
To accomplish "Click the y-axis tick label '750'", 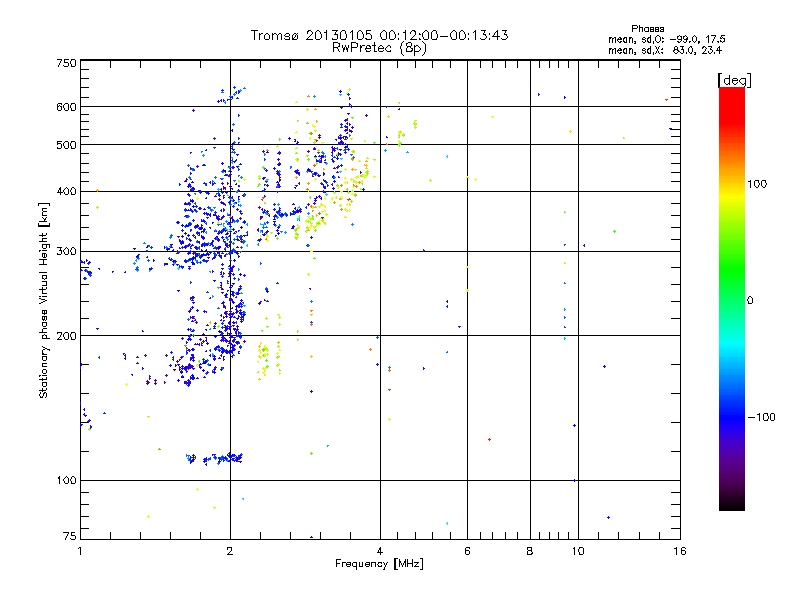I will pos(66,63).
